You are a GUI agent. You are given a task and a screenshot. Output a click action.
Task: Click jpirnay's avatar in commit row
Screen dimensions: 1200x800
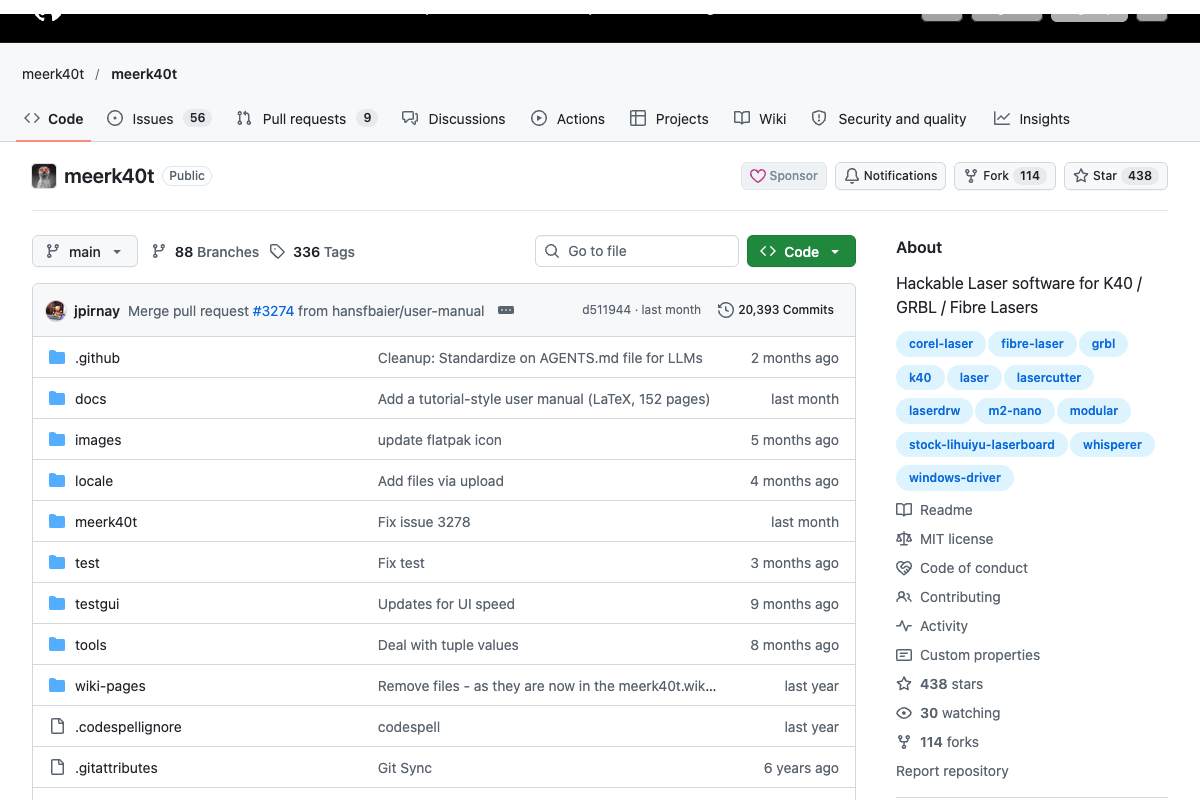[56, 311]
